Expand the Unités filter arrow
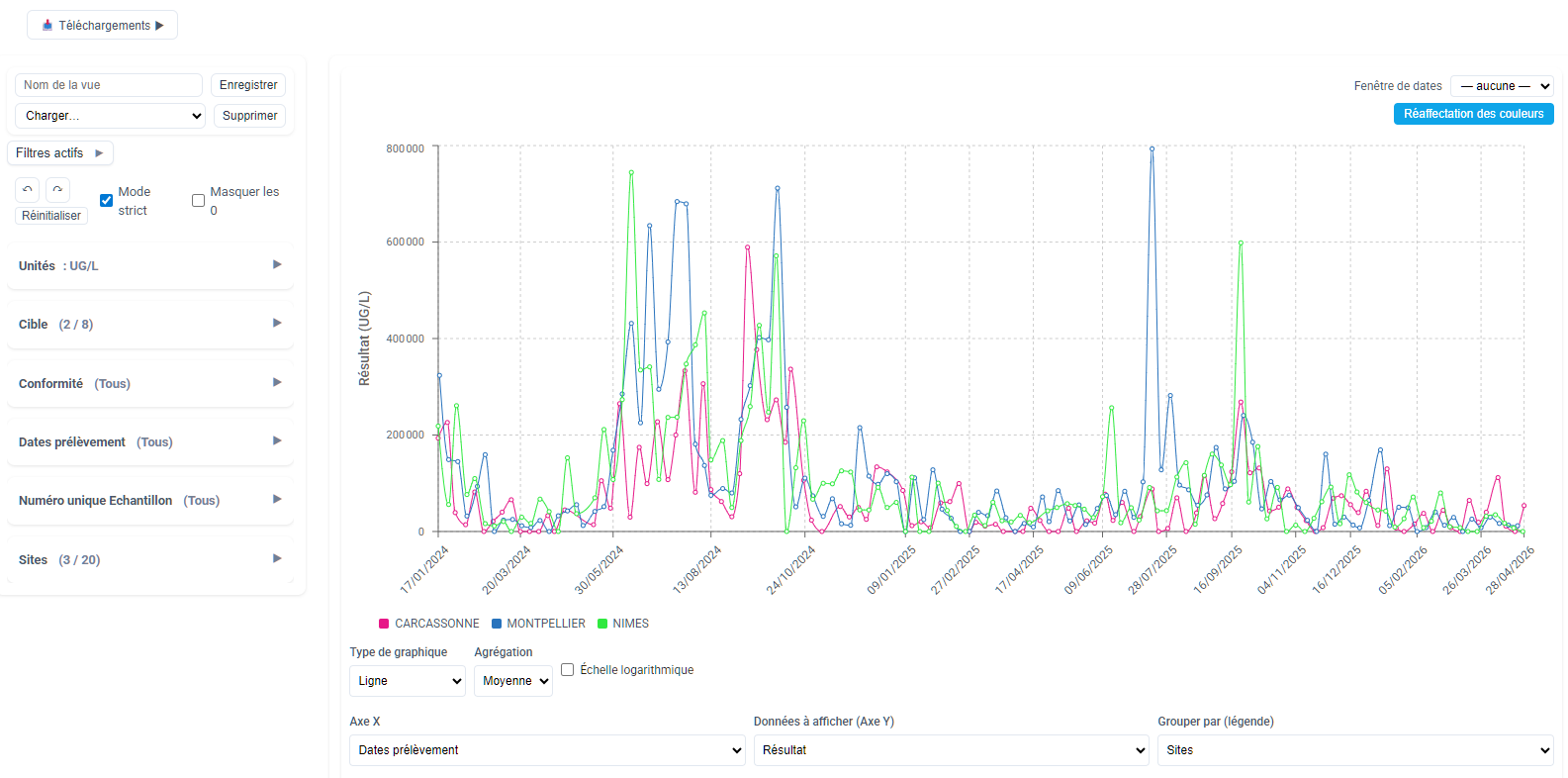1568x778 pixels. (x=277, y=264)
